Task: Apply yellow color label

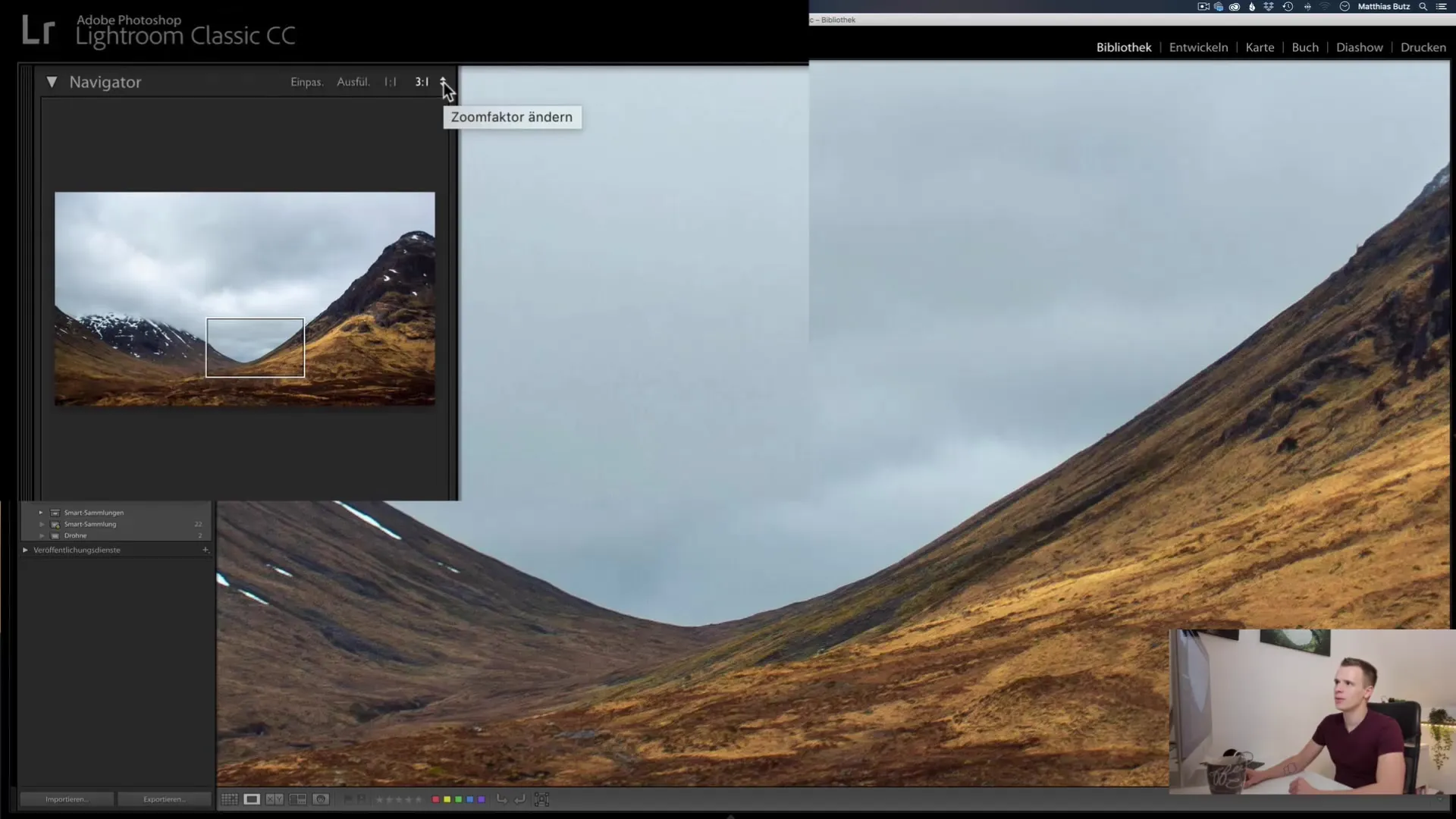Action: coord(447,799)
